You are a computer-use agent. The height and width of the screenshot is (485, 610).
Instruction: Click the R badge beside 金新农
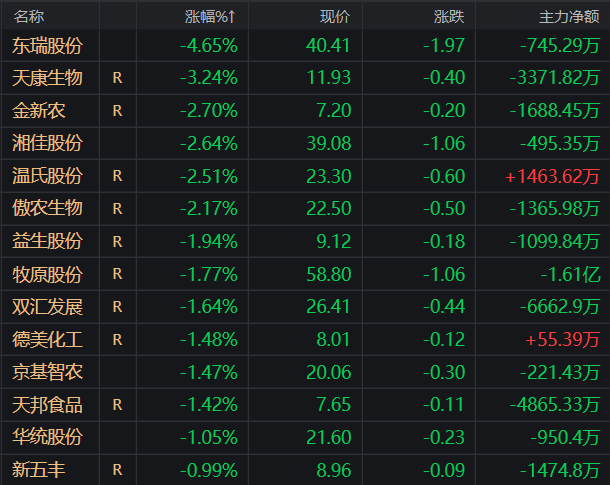[x=117, y=111]
